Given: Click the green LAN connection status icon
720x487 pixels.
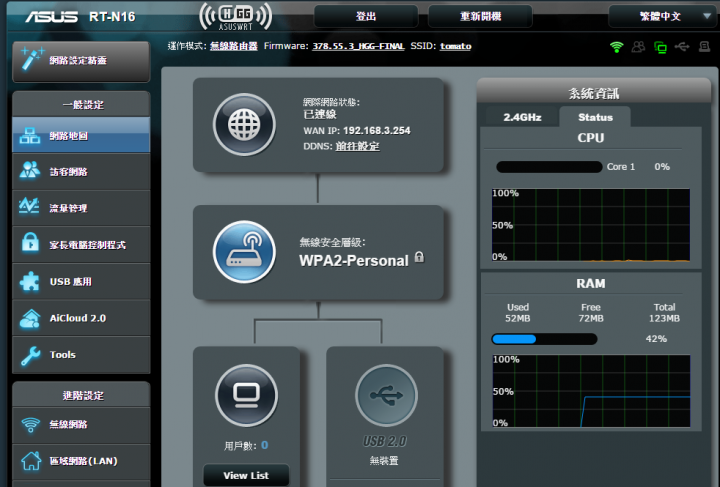Looking at the screenshot, I should 660,47.
